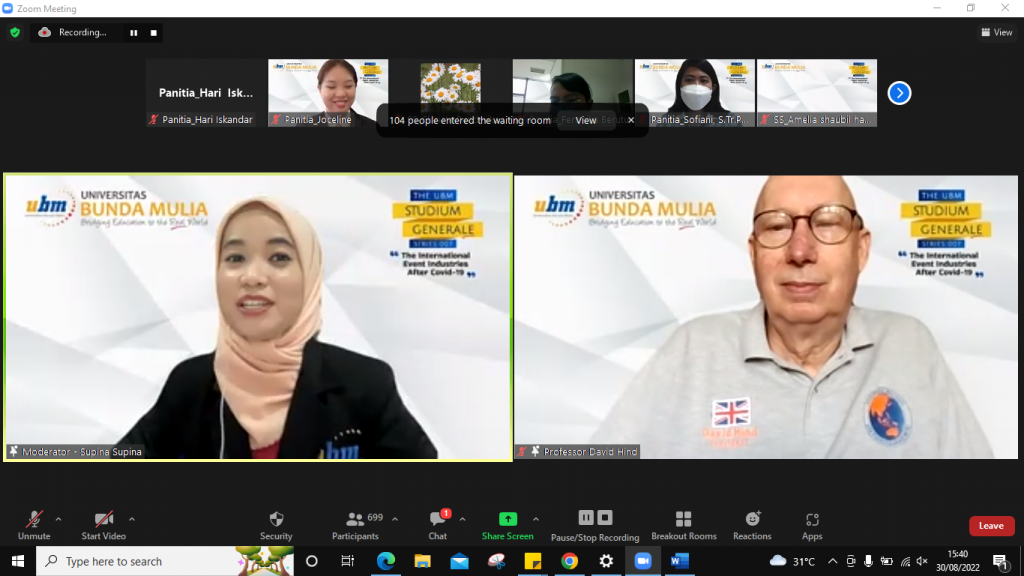This screenshot has height=576, width=1024.
Task: Open the weather widget showing 31°C
Action: [x=792, y=561]
